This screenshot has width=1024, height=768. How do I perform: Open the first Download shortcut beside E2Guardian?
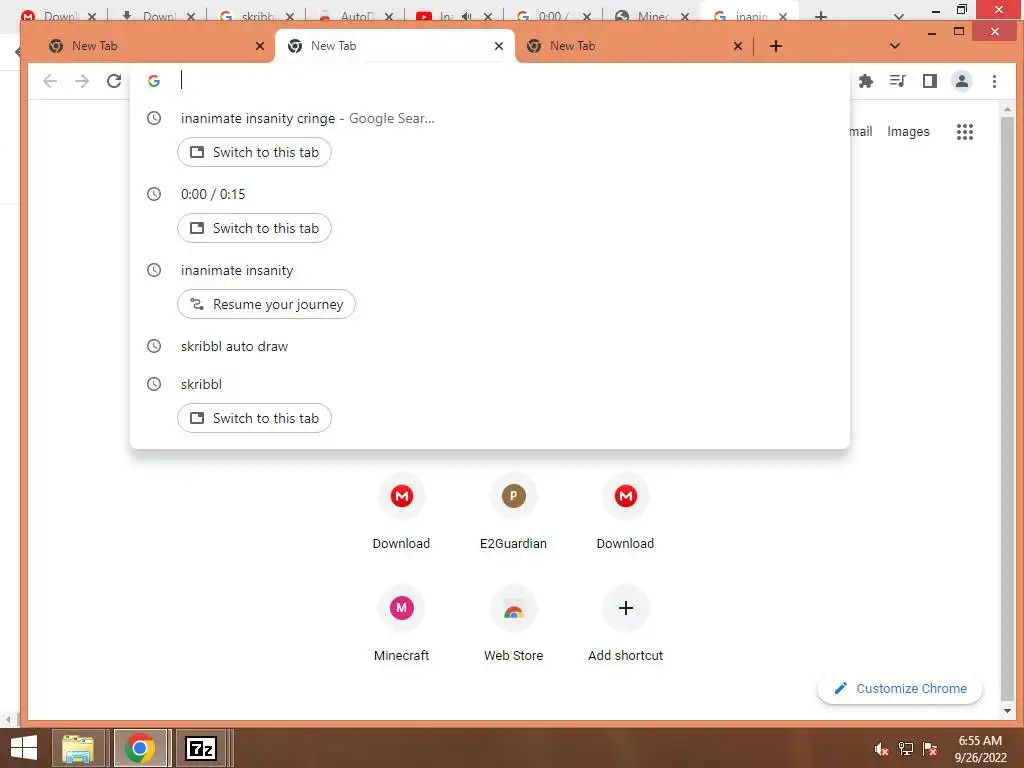(402, 511)
